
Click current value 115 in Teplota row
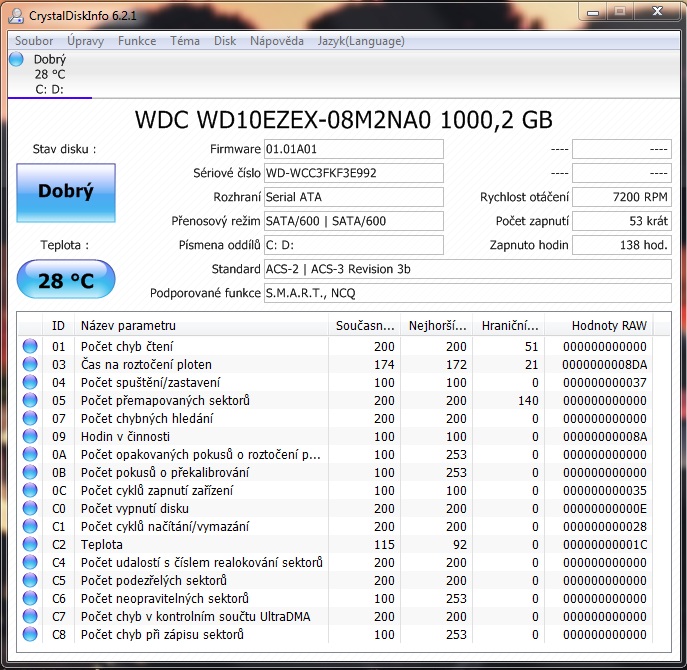[384, 544]
